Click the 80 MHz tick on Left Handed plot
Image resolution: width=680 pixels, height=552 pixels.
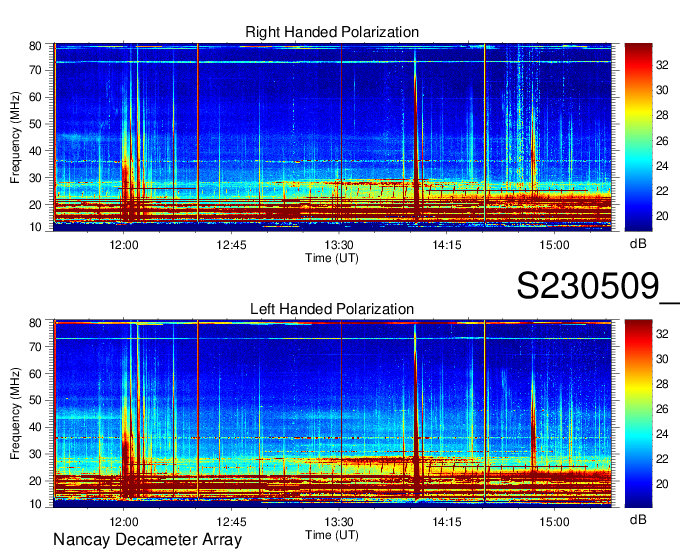tap(35, 323)
